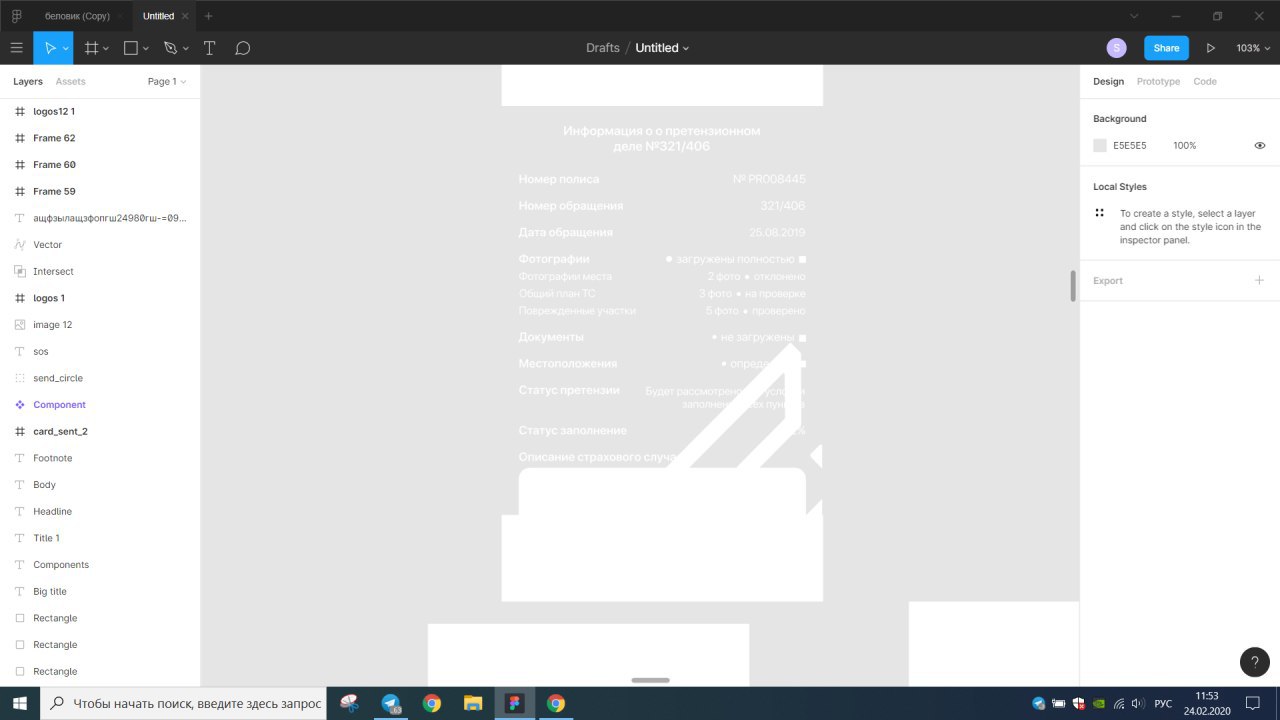Close the Untitled file tab
This screenshot has width=1280, height=720.
[184, 16]
